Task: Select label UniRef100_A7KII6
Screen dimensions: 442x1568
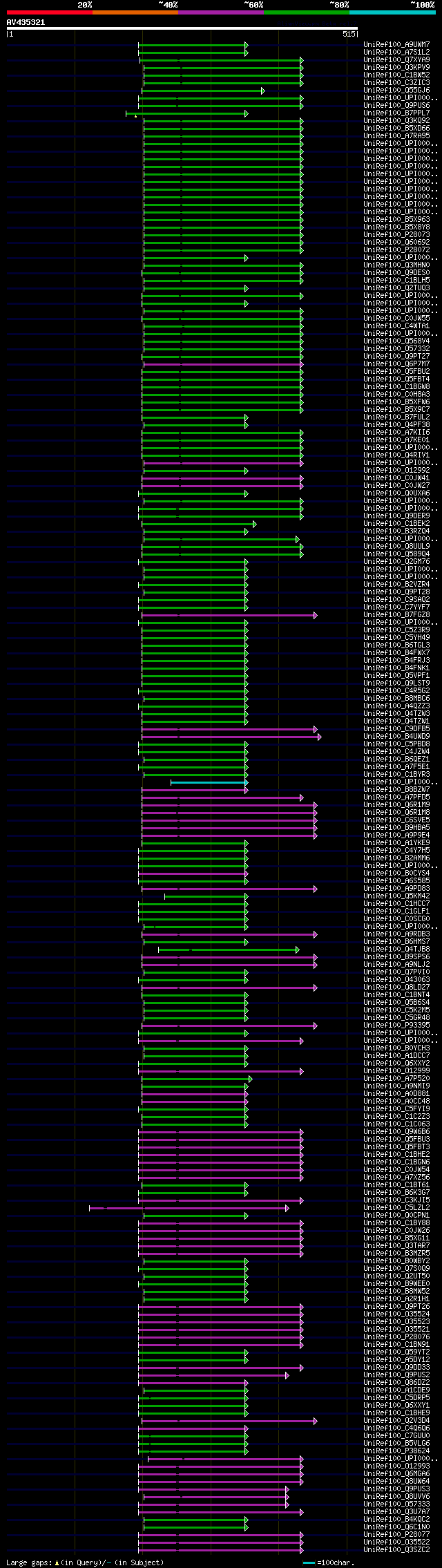Action: tap(396, 433)
